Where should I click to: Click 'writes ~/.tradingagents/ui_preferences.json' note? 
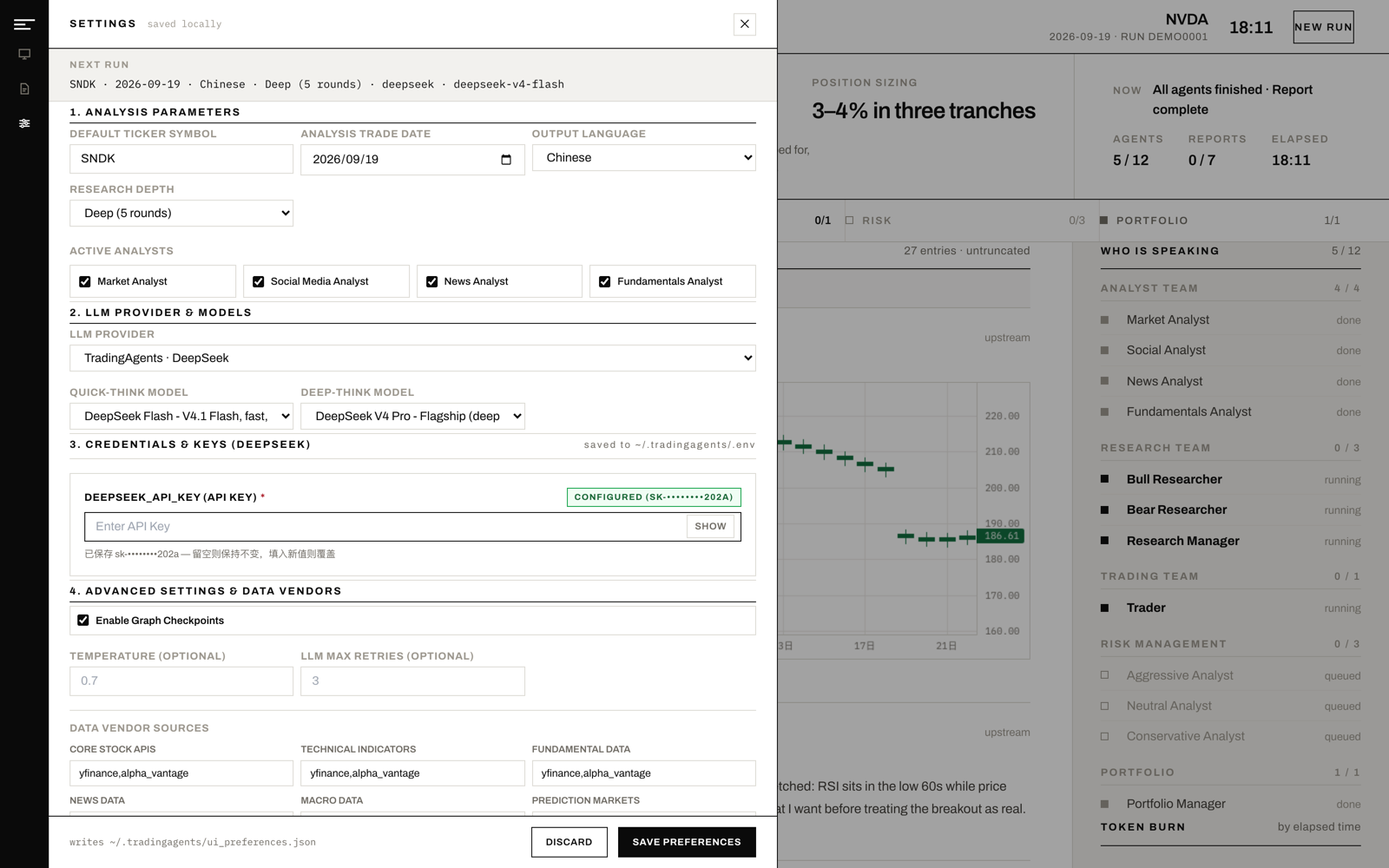click(193, 843)
